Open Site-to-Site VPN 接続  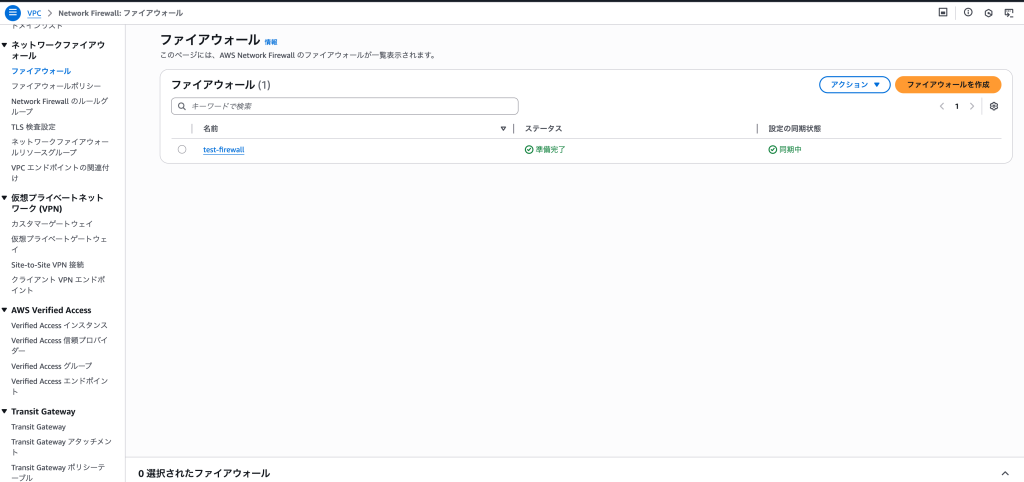48,265
